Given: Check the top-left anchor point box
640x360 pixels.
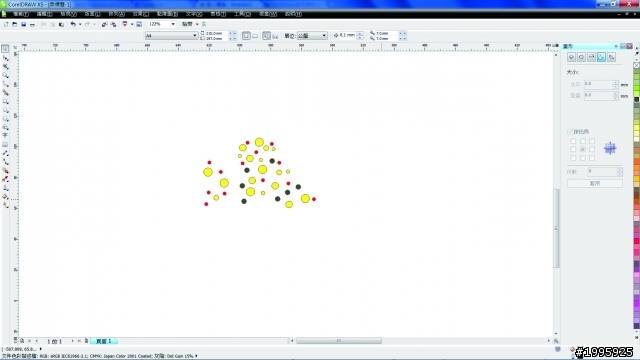Looking at the screenshot, I should pyautogui.click(x=573, y=141).
